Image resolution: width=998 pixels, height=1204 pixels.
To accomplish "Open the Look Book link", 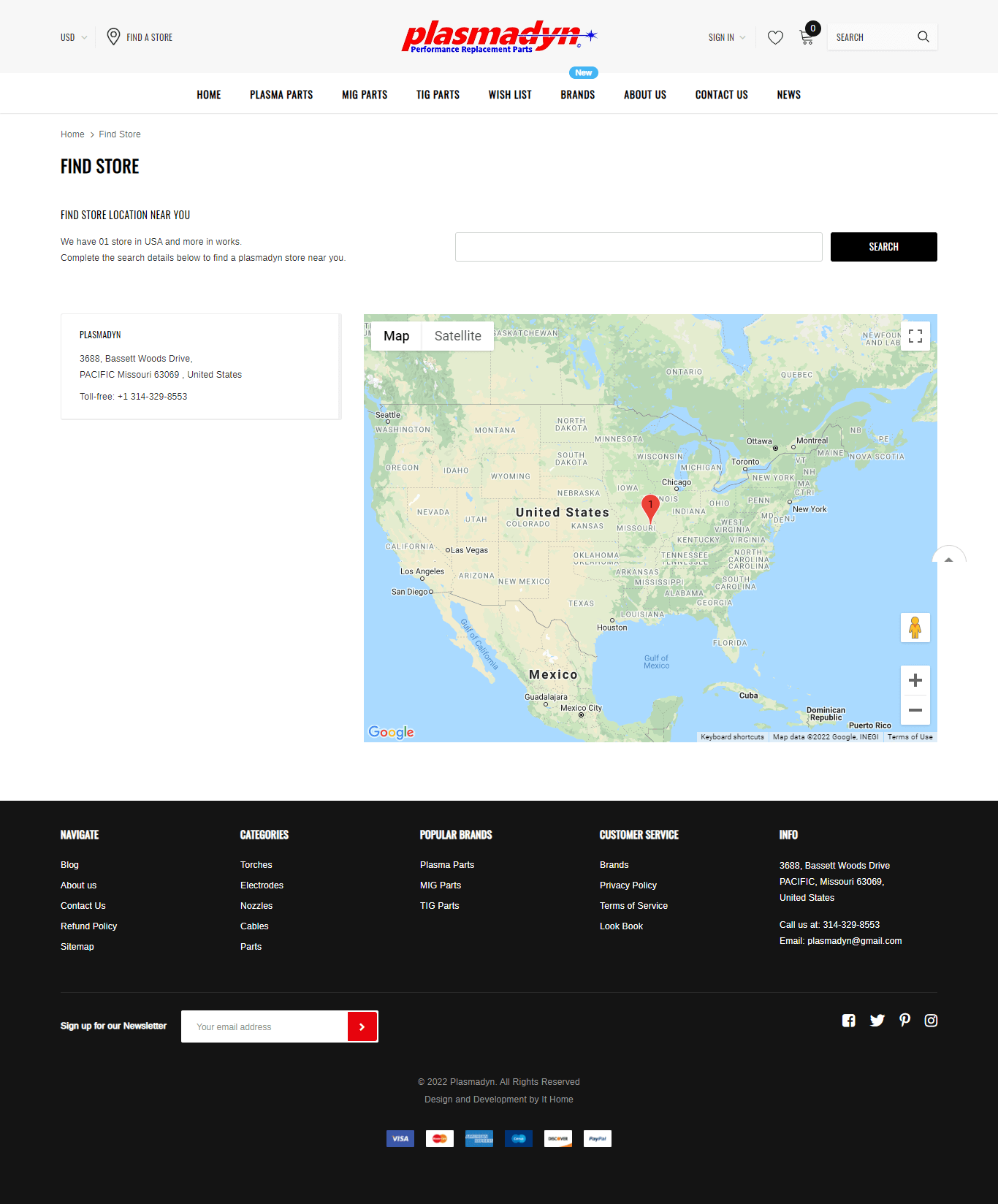I will pyautogui.click(x=622, y=926).
